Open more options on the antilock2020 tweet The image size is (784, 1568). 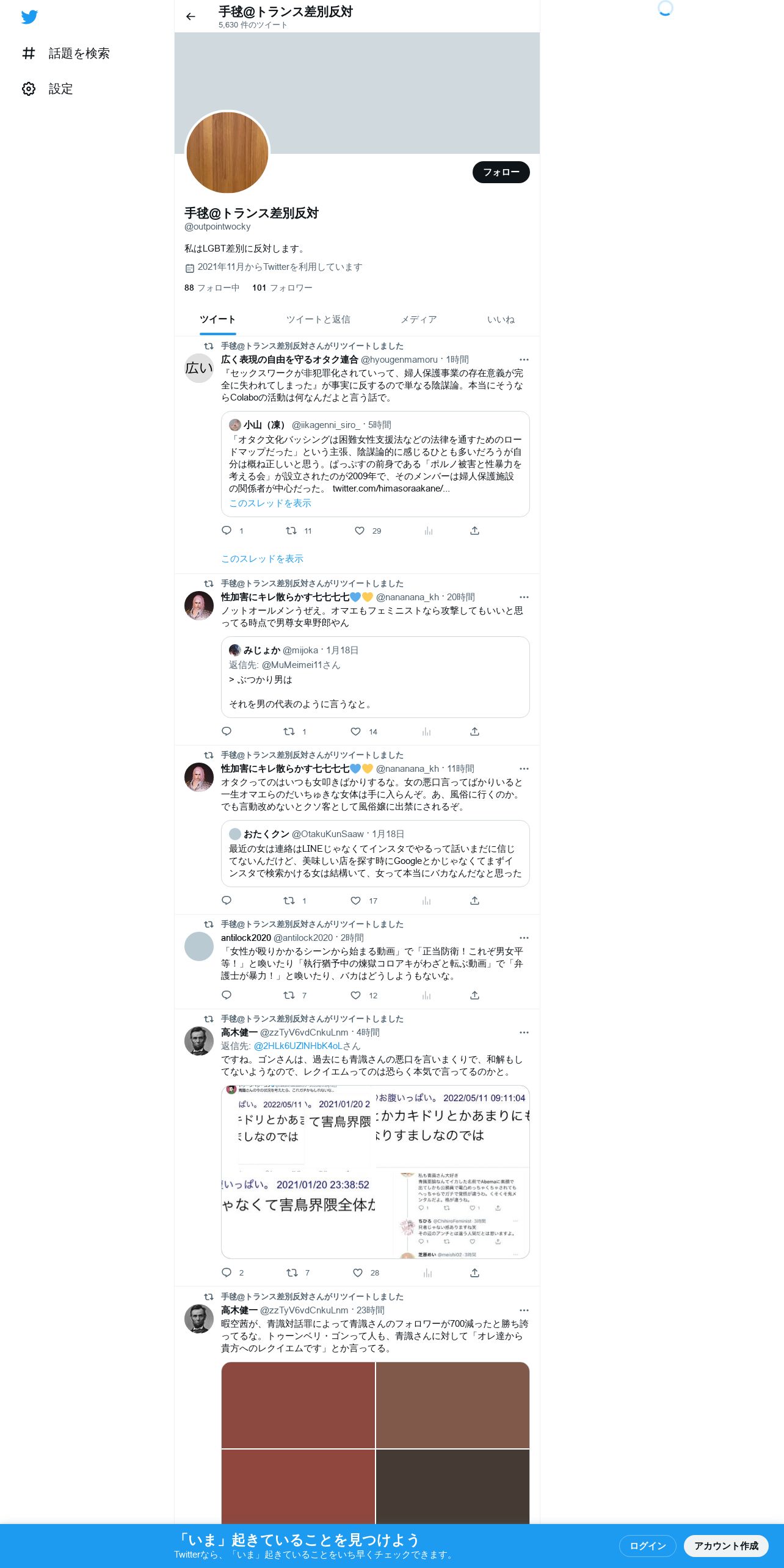[x=524, y=938]
